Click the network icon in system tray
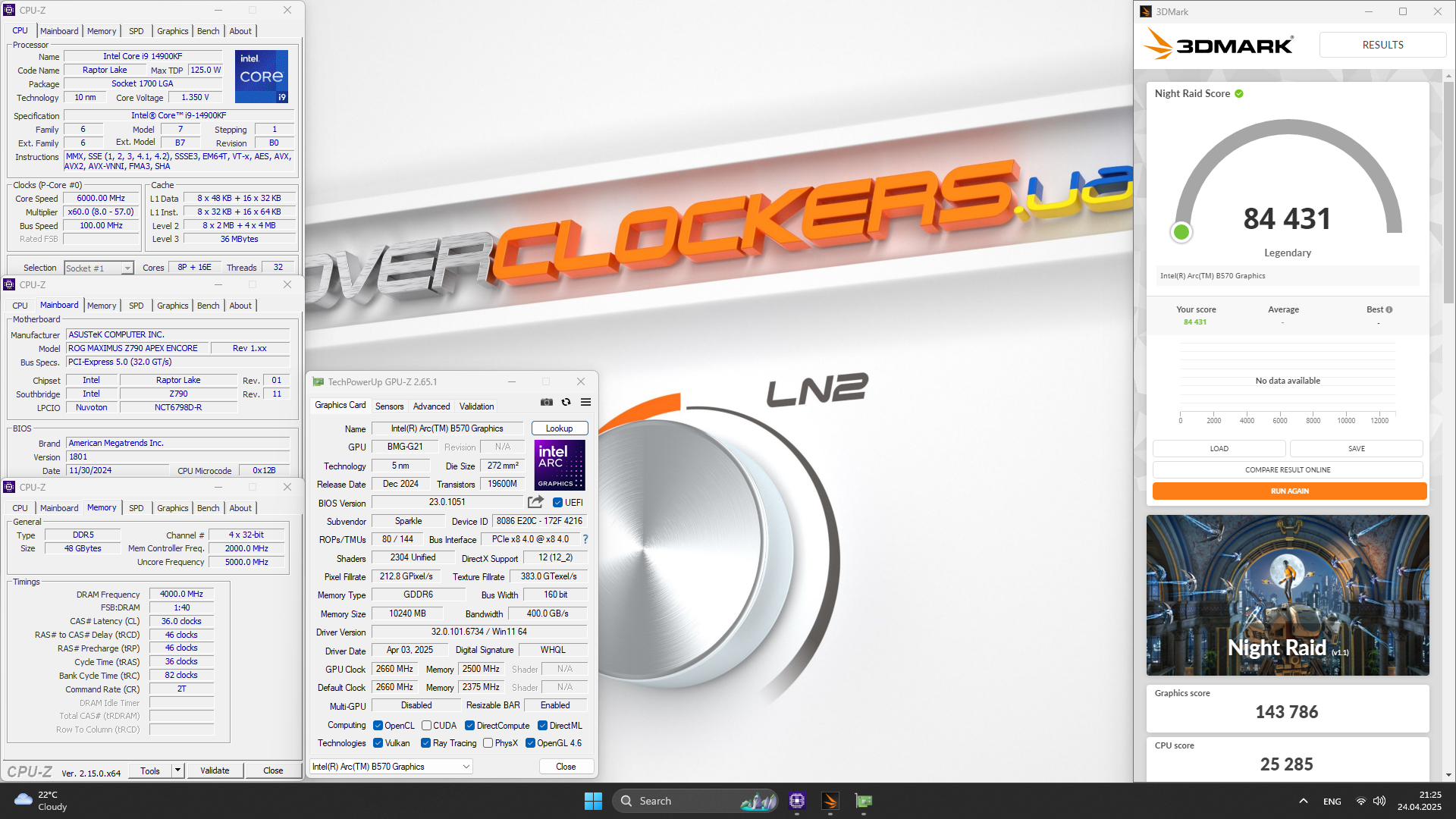Image resolution: width=1456 pixels, height=819 pixels. [x=1361, y=802]
